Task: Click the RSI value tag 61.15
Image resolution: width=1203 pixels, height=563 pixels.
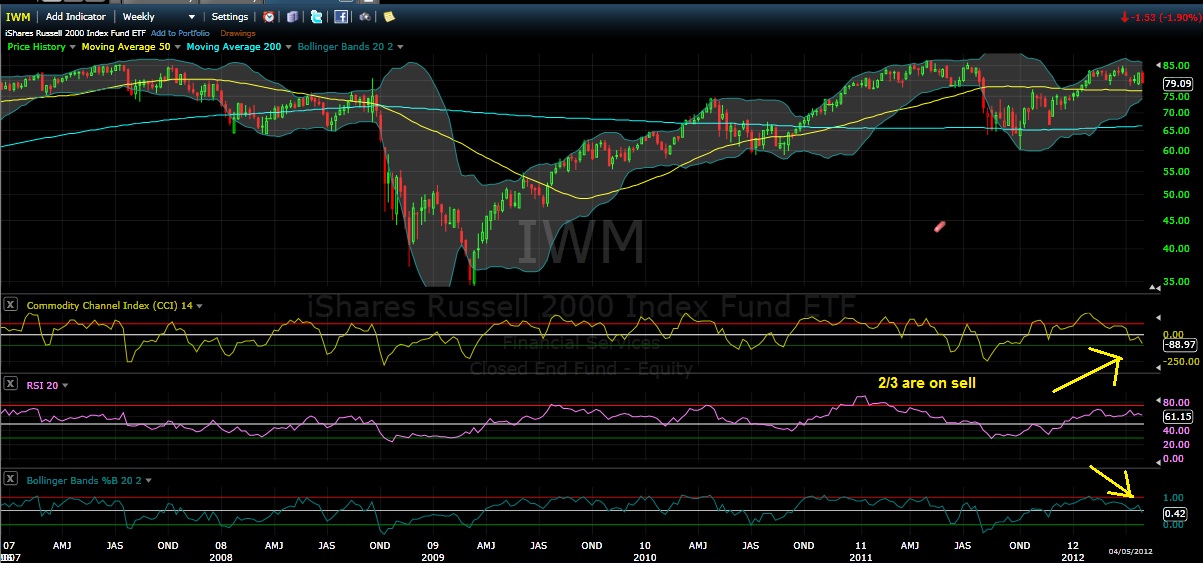Action: point(1176,416)
